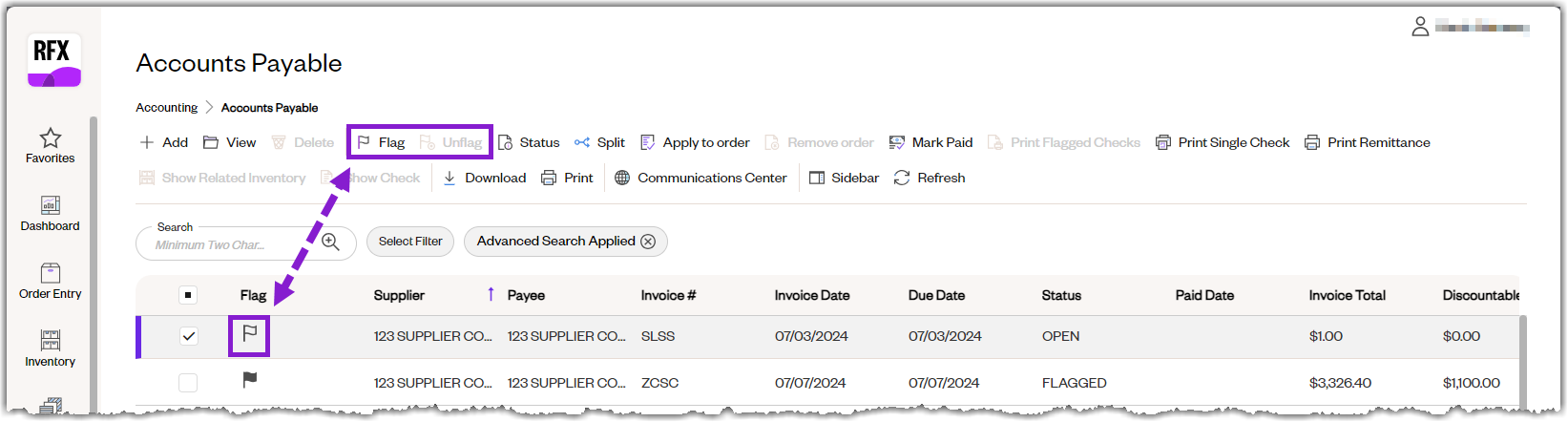Click Print Flagged Checks button
This screenshot has width=1568, height=422.
1064,142
